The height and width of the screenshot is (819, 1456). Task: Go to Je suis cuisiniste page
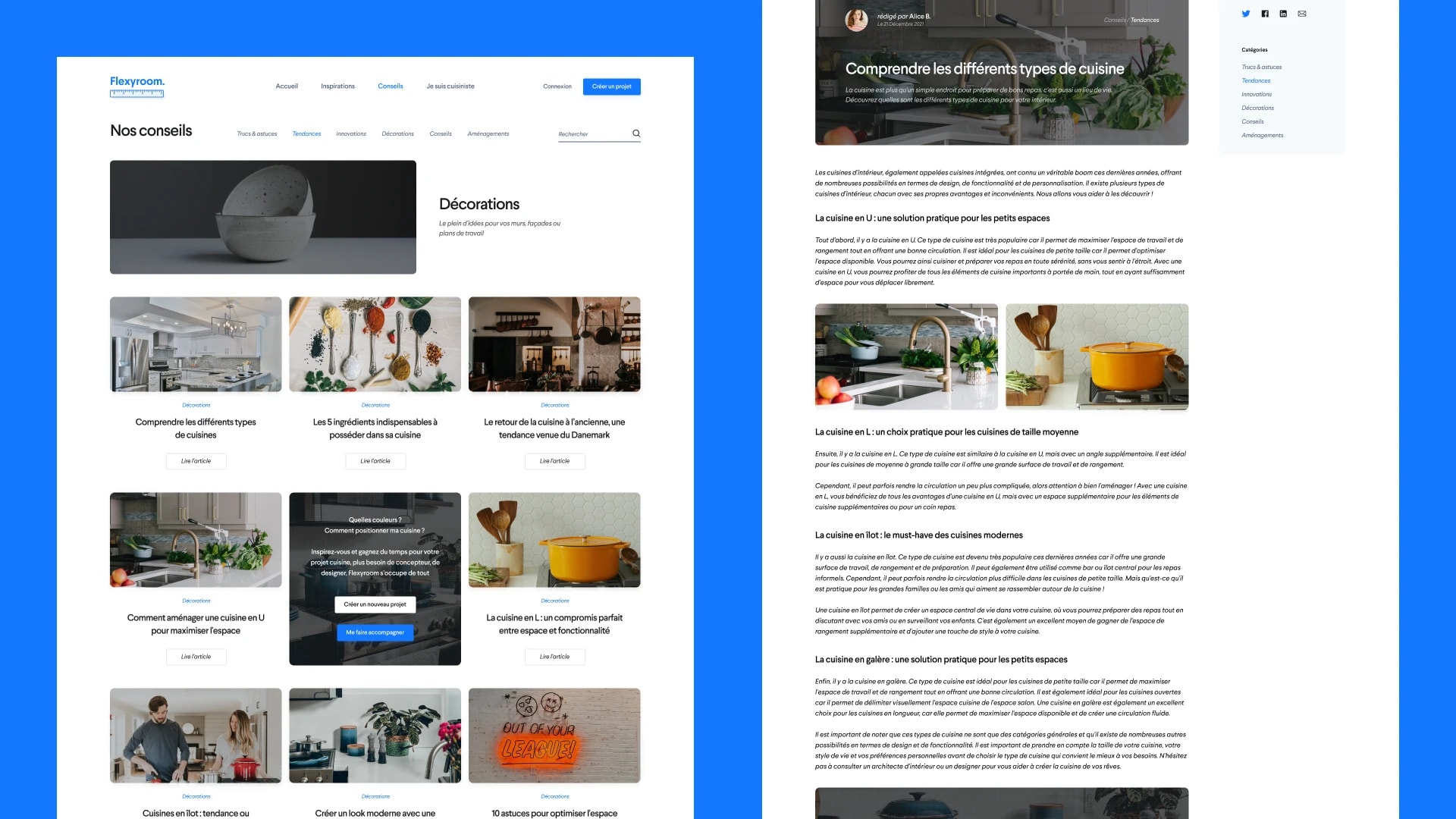pos(450,86)
